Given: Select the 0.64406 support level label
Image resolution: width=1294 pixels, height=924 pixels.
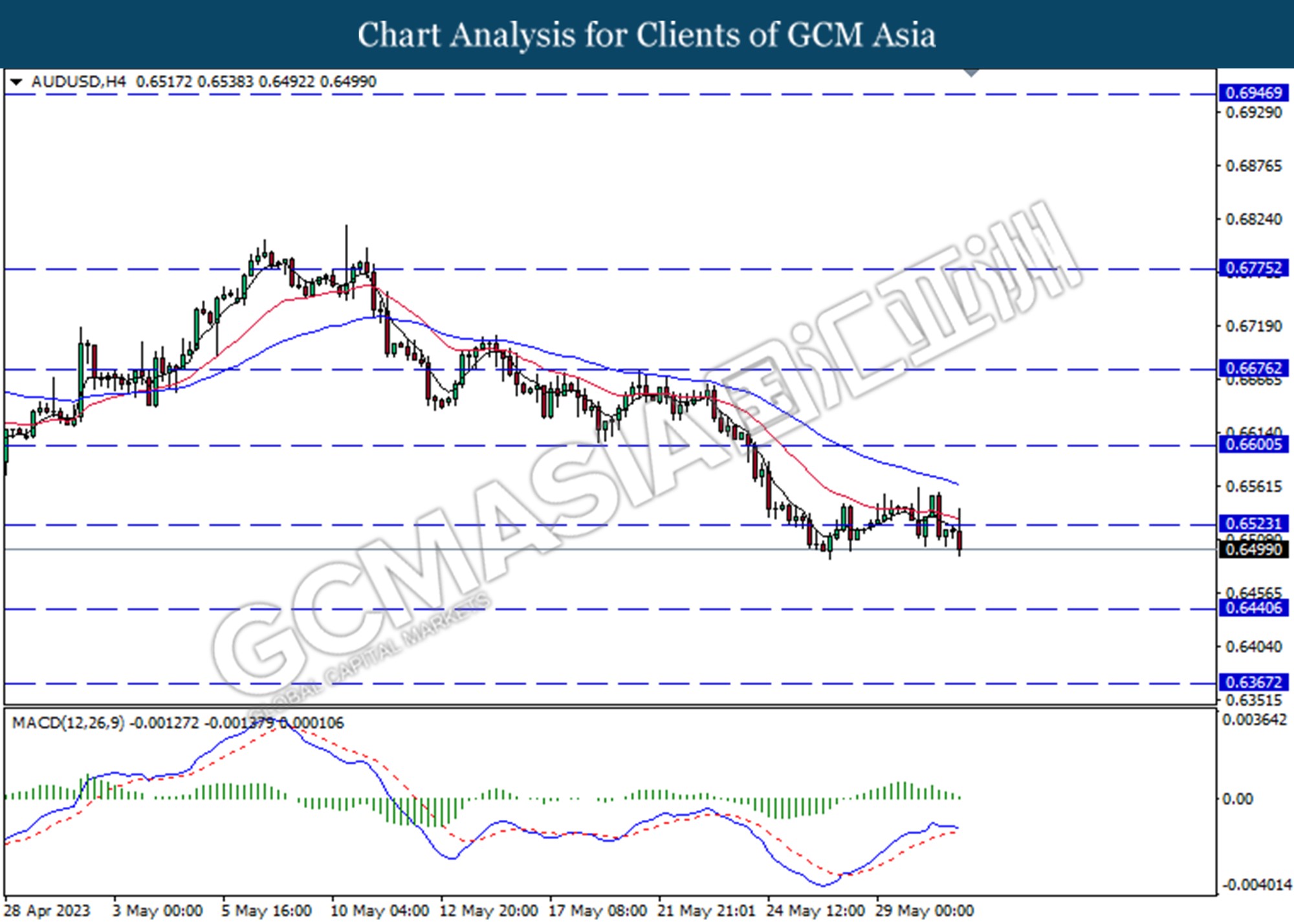Looking at the screenshot, I should click(1253, 608).
